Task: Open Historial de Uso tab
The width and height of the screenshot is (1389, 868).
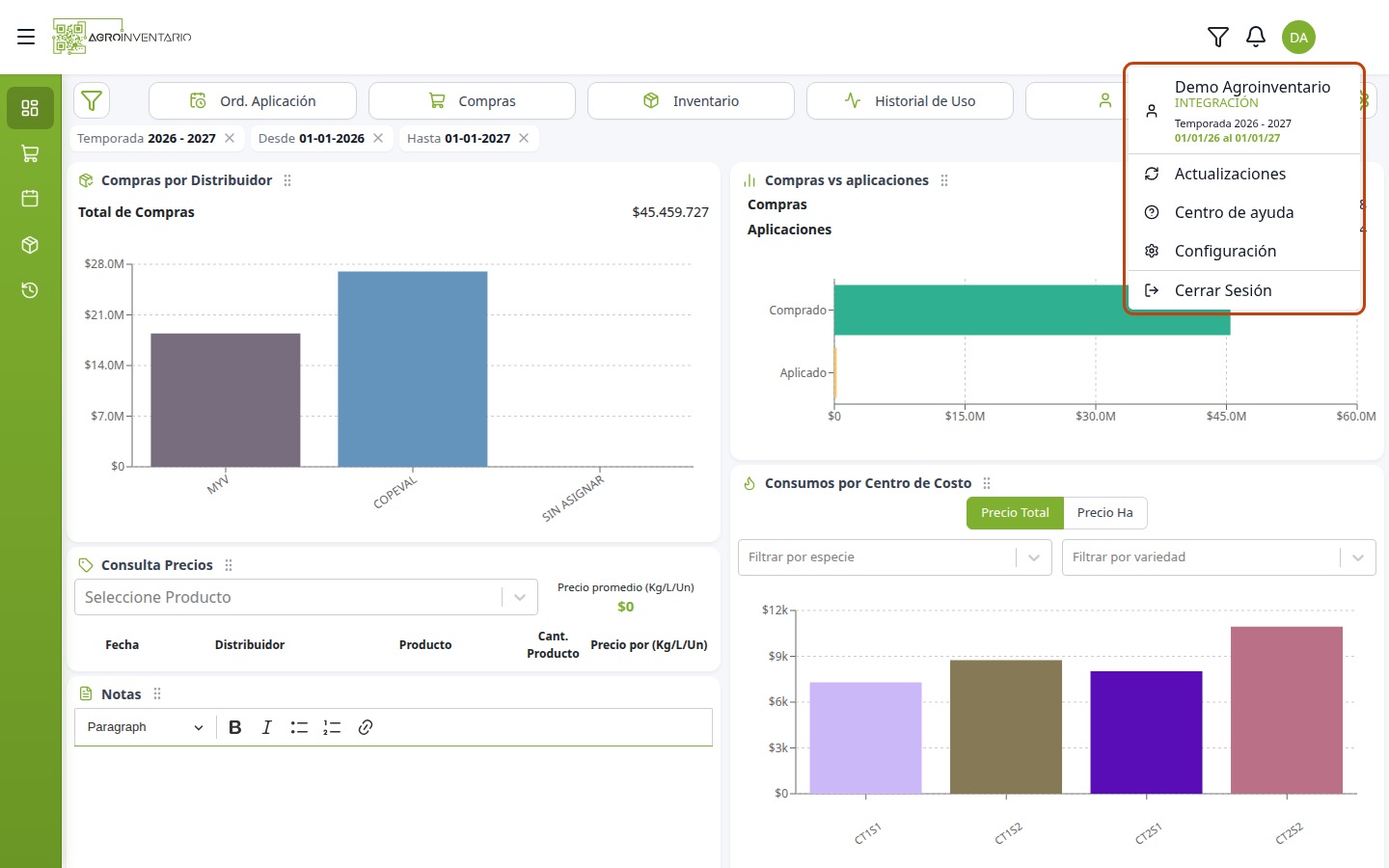Action: (910, 100)
